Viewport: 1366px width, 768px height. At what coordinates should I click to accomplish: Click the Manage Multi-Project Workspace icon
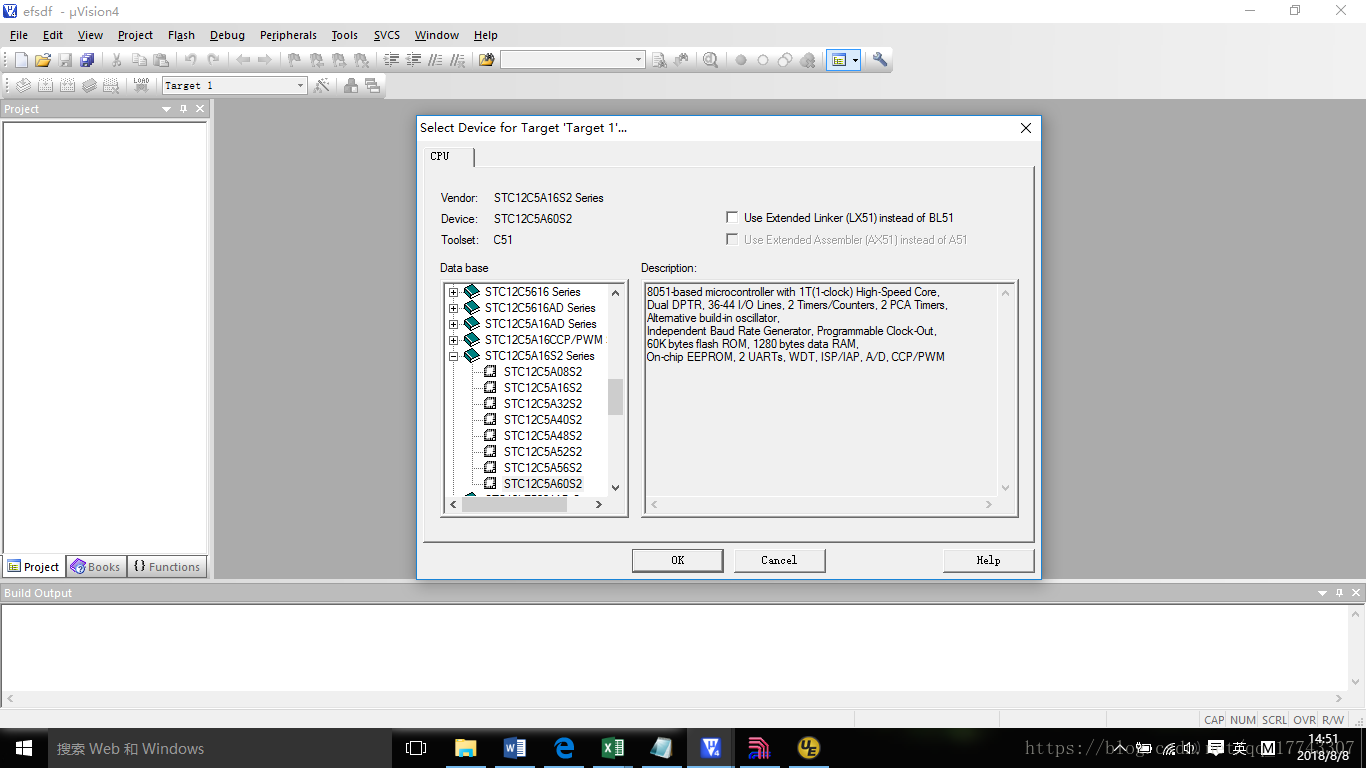373,86
